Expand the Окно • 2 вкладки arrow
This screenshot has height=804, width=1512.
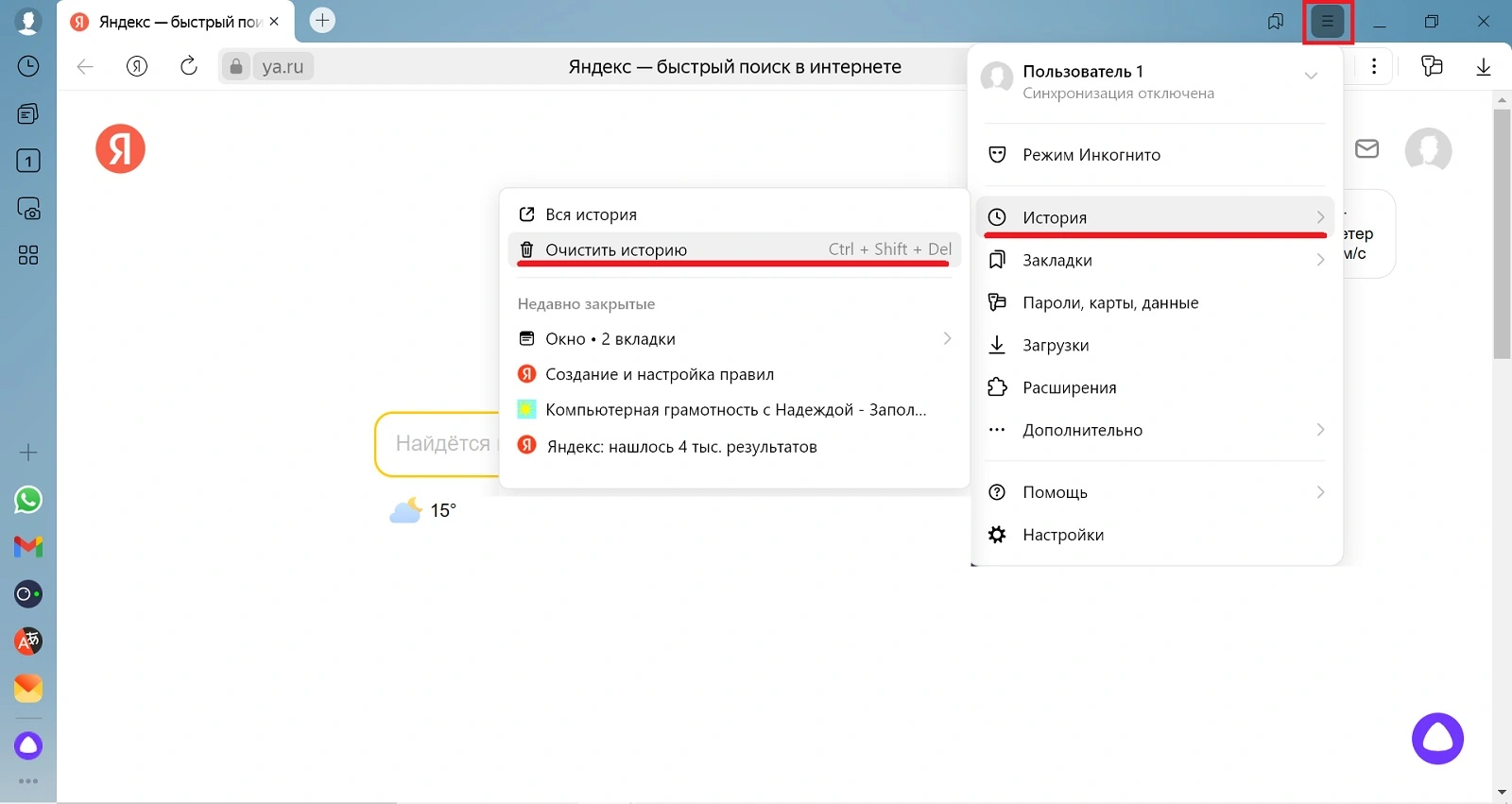pos(947,338)
